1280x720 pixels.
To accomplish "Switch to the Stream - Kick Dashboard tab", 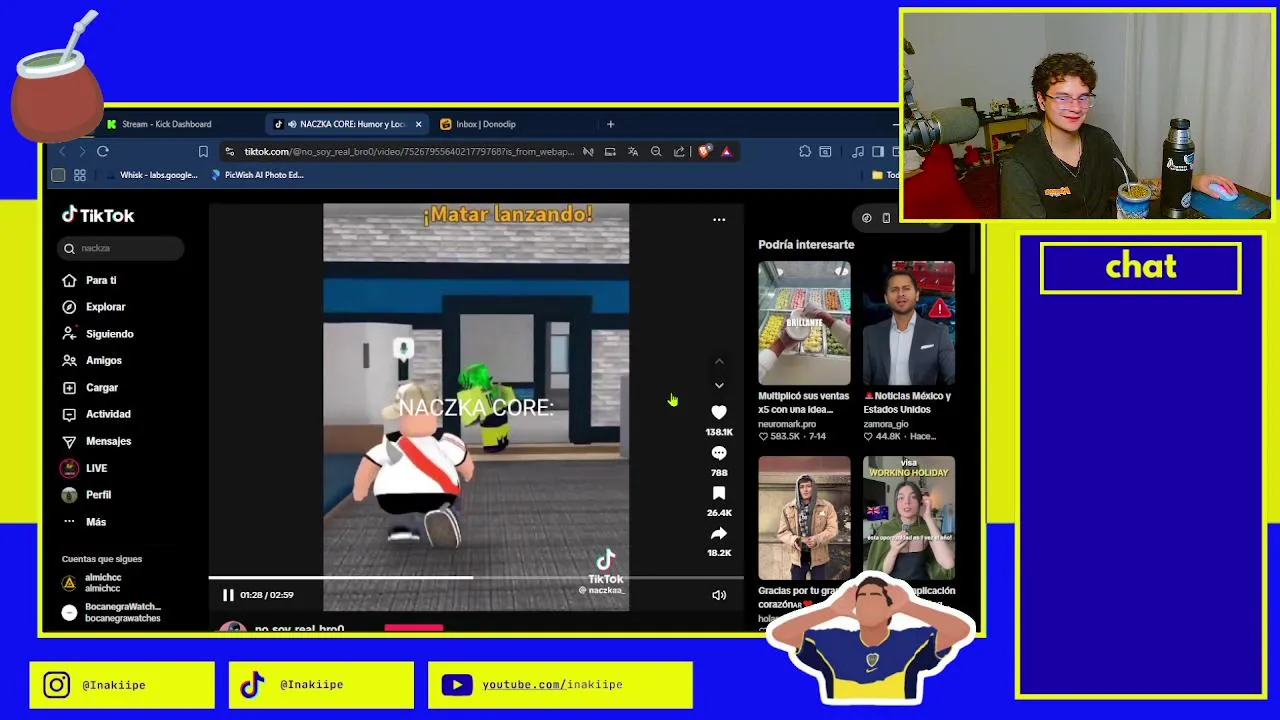I will pos(166,124).
